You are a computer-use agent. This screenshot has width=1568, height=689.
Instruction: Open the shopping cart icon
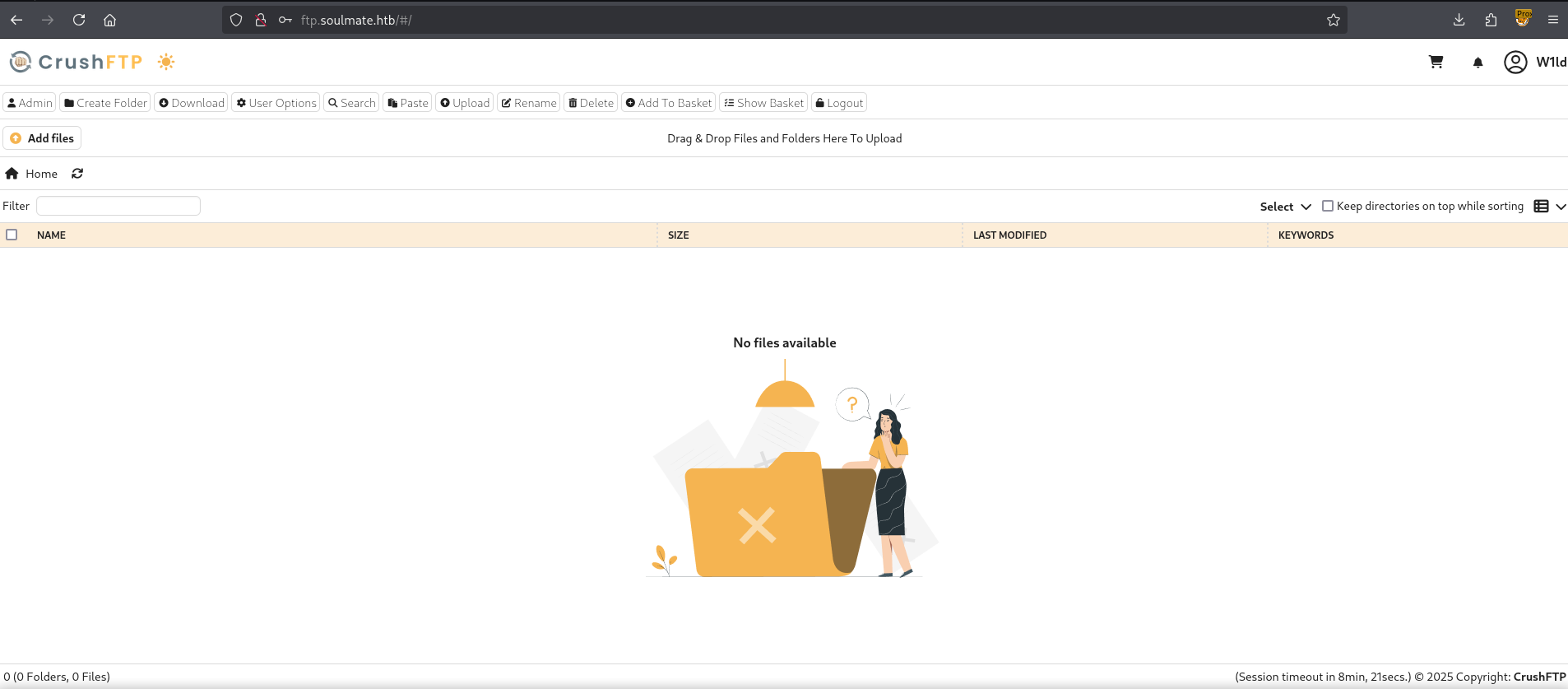pyautogui.click(x=1436, y=62)
